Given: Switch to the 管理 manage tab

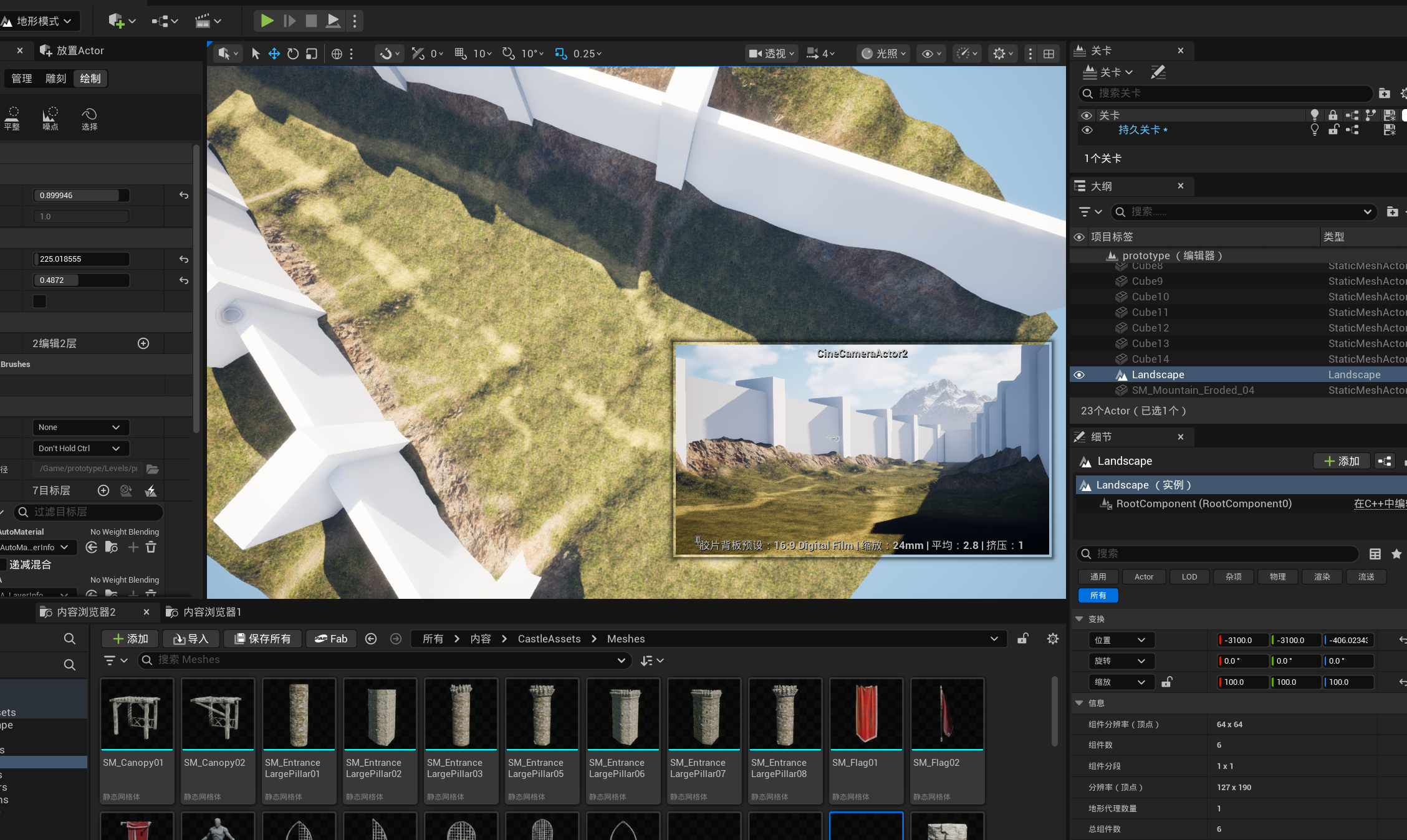Looking at the screenshot, I should pos(22,79).
